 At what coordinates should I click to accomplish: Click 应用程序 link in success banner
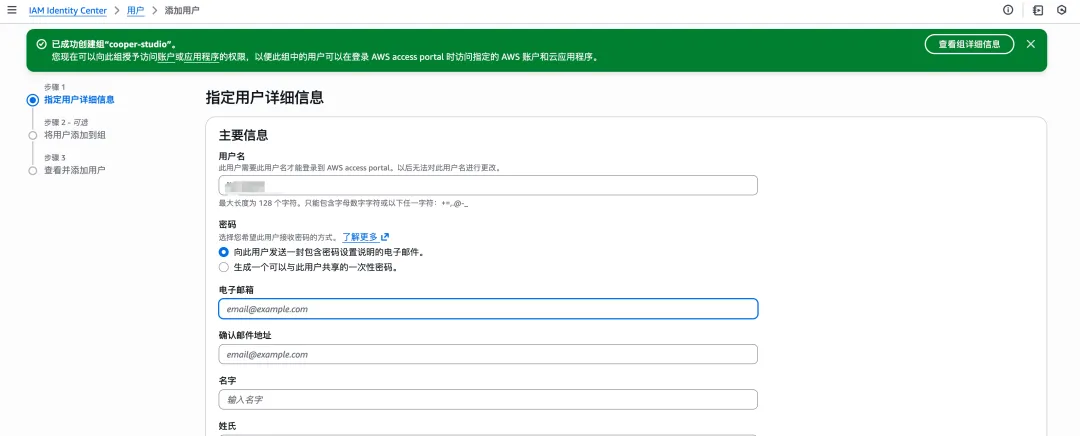point(200,58)
